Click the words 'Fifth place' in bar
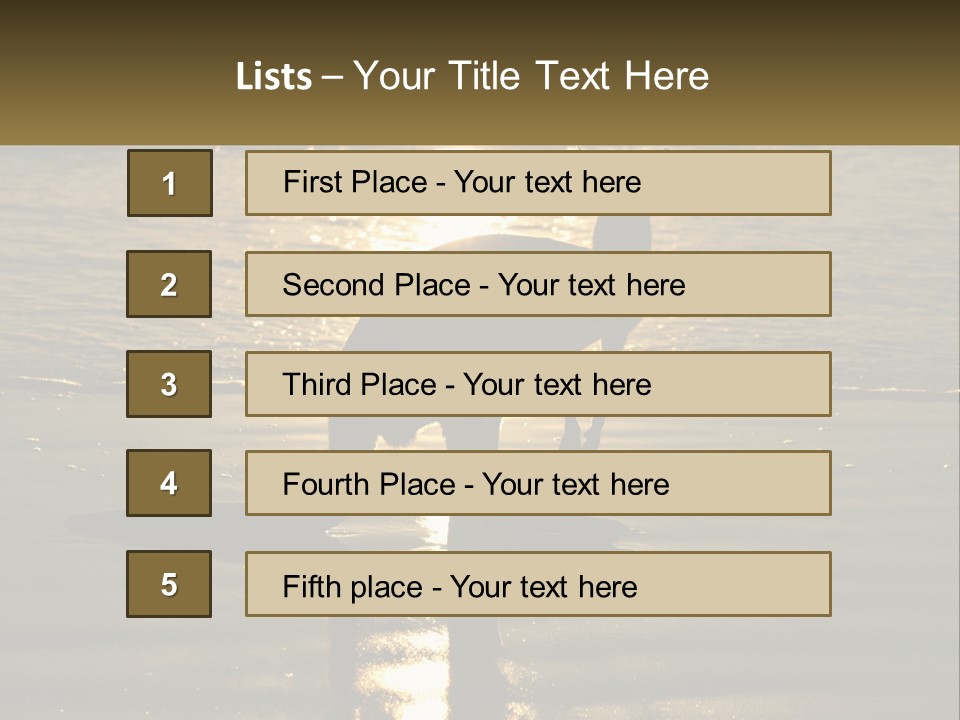 coord(353,587)
